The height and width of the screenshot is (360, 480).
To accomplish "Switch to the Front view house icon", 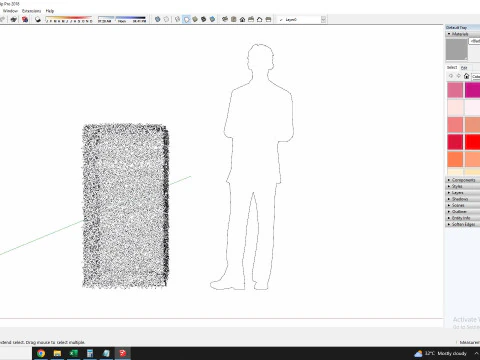I will pos(242,19).
